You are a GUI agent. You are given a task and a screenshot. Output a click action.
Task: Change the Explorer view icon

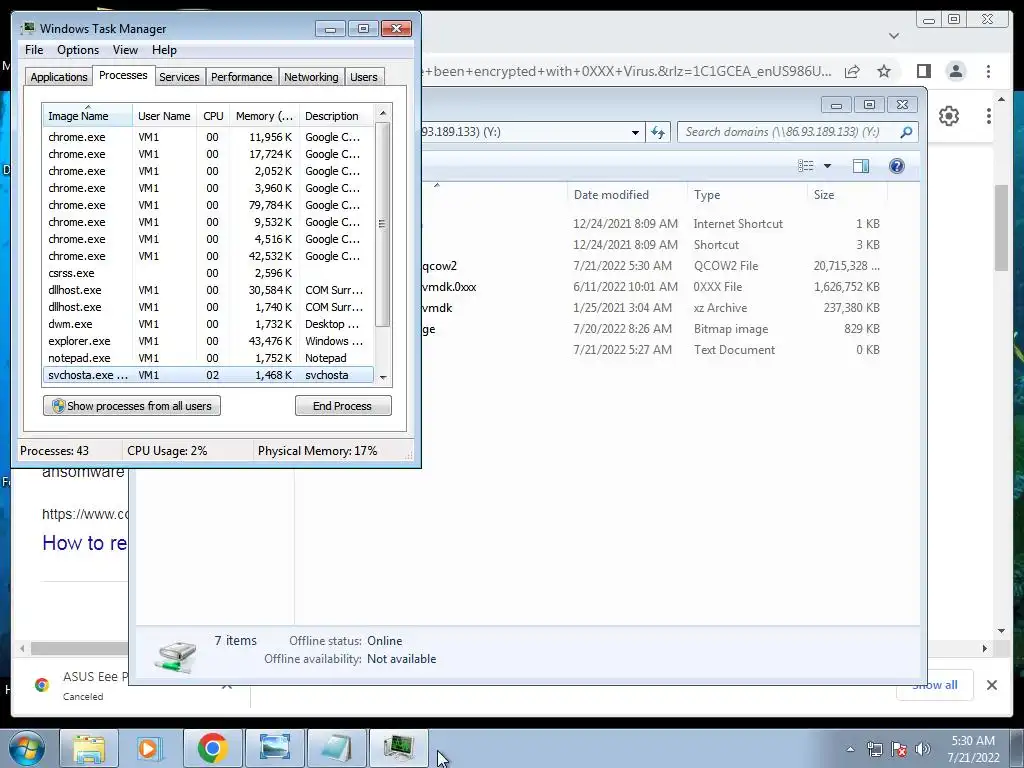click(x=806, y=166)
